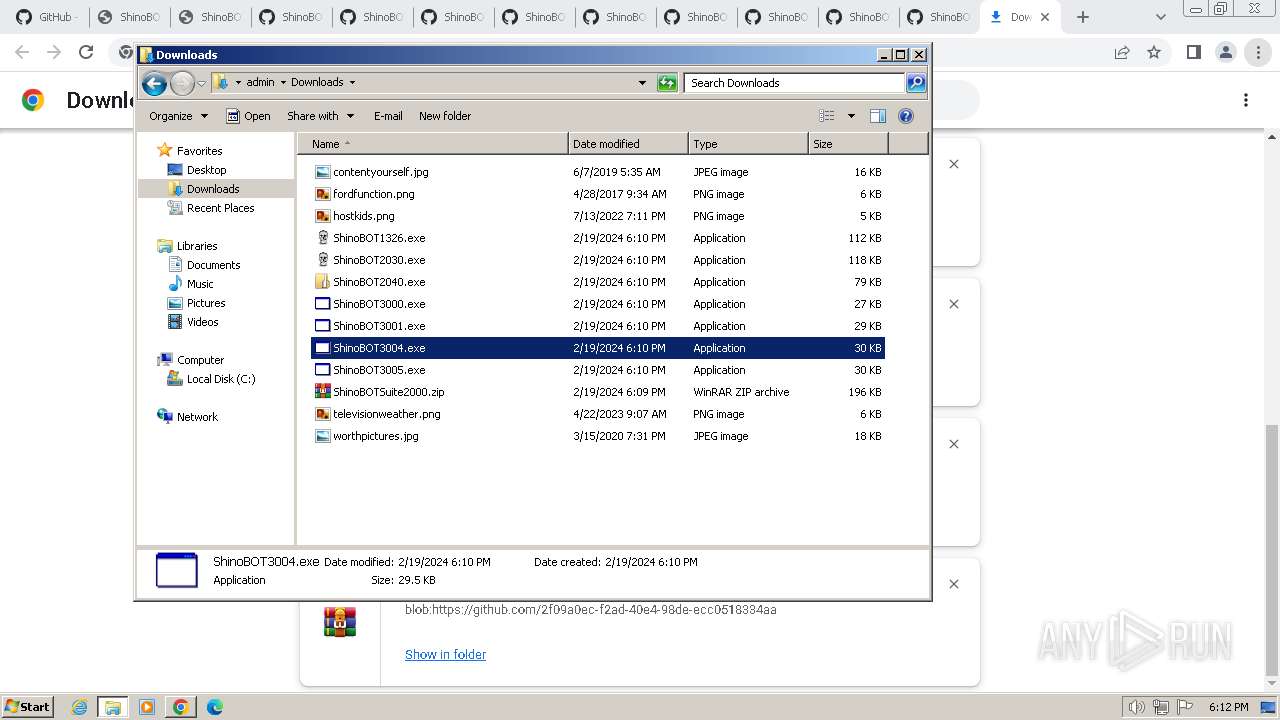Screen dimensions: 1280x720
Task: Click the highlighted ShinoBOT3004.exe filename
Action: pos(379,348)
